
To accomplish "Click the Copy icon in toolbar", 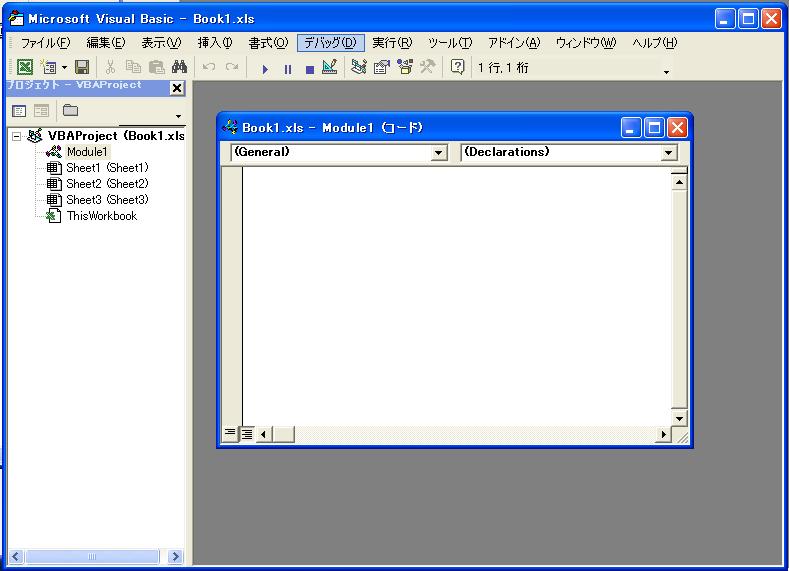I will [133, 67].
